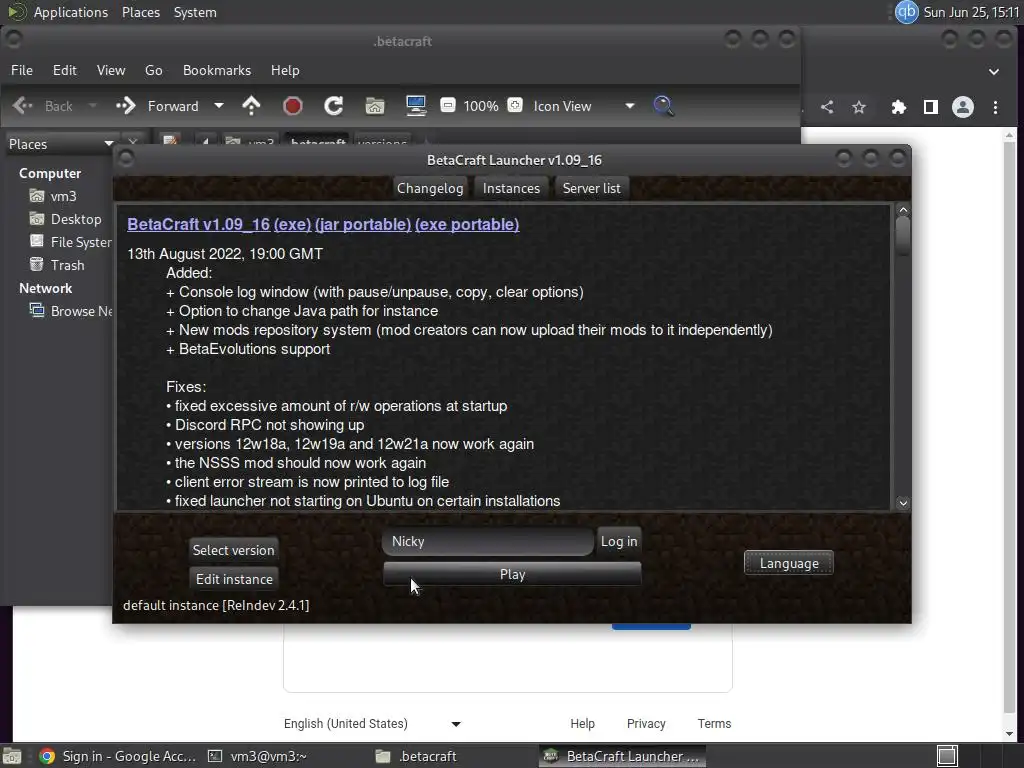
Task: Click the changelog scrollbar thumb
Action: pos(903,236)
